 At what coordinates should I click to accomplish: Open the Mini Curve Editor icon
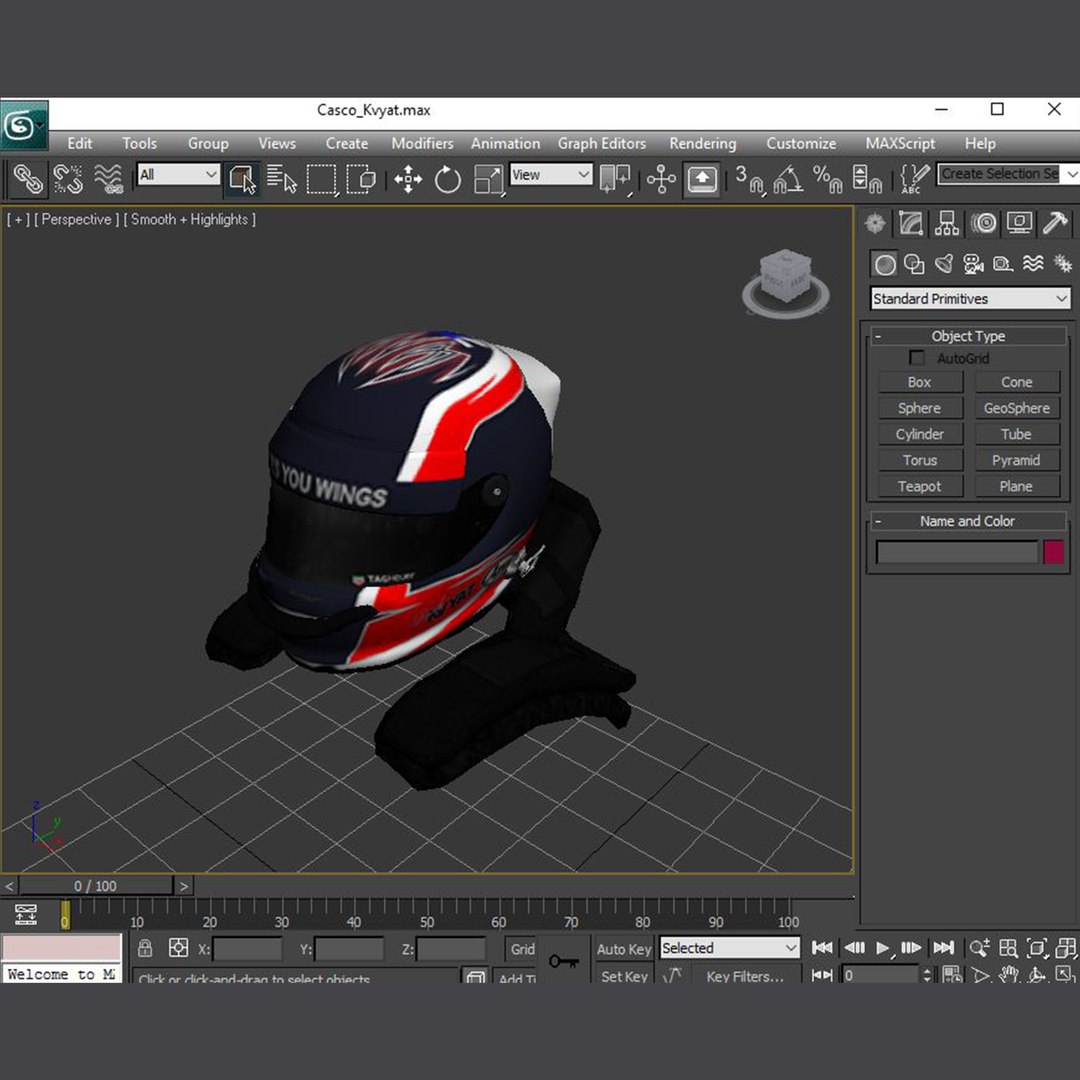point(25,915)
